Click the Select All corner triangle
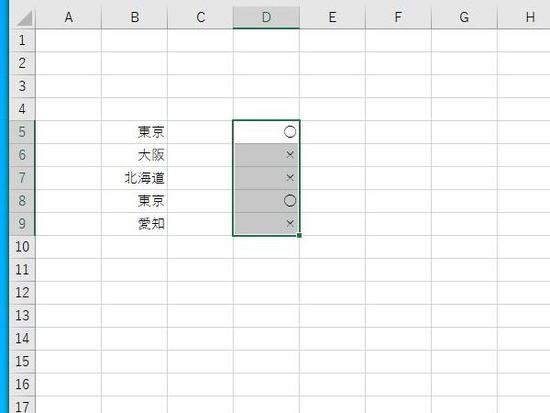 click(x=23, y=18)
